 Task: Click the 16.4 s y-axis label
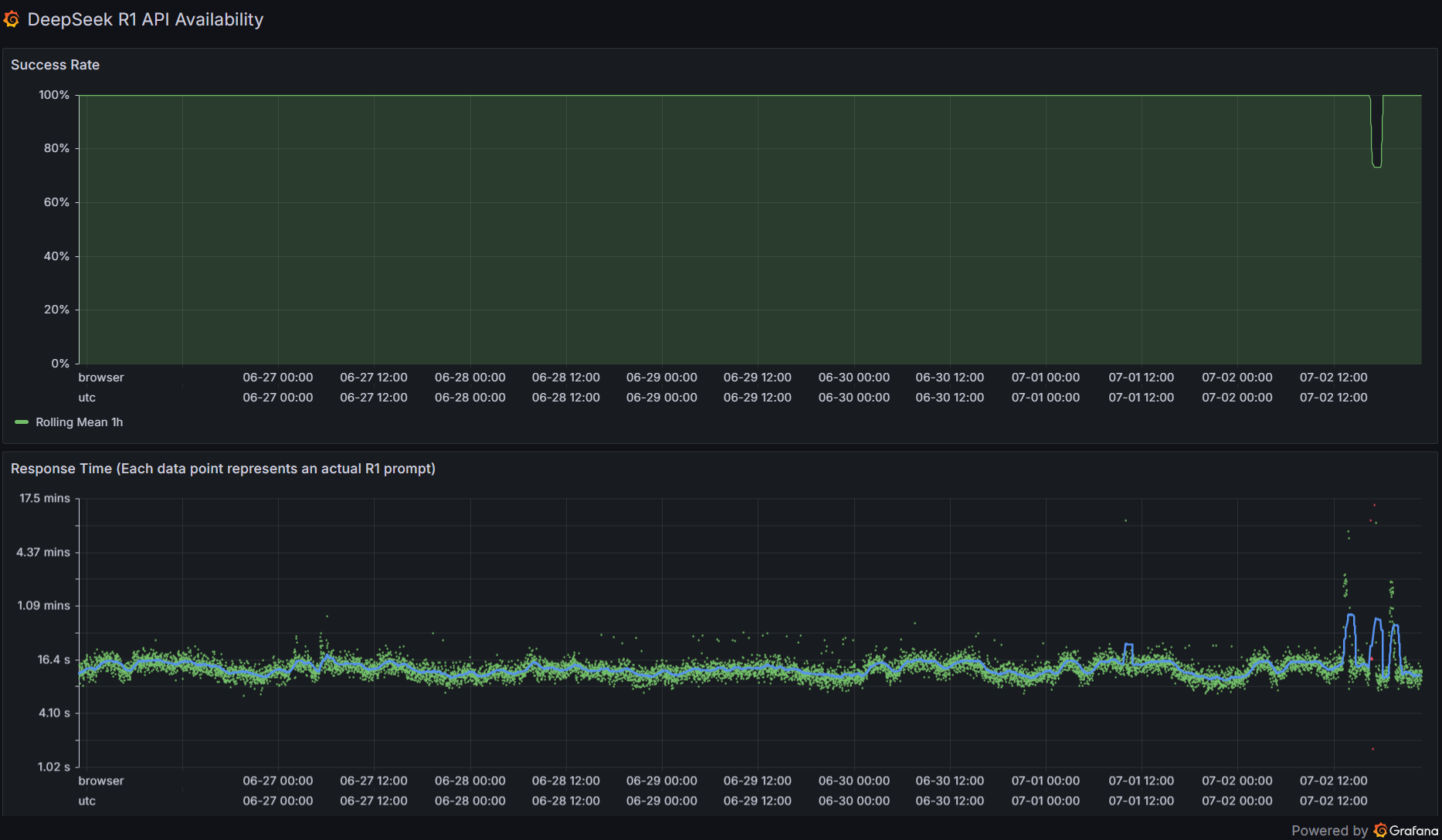54,660
